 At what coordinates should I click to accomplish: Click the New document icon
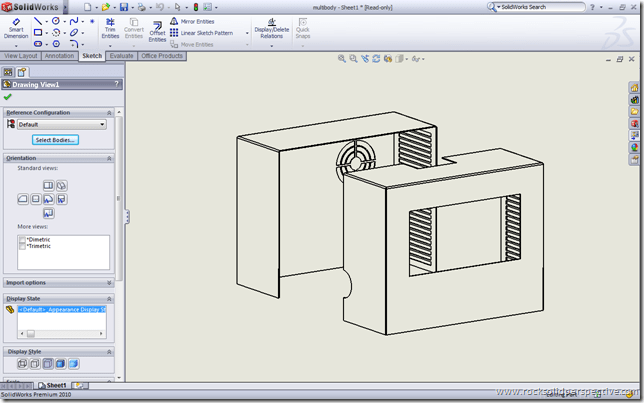coord(87,7)
